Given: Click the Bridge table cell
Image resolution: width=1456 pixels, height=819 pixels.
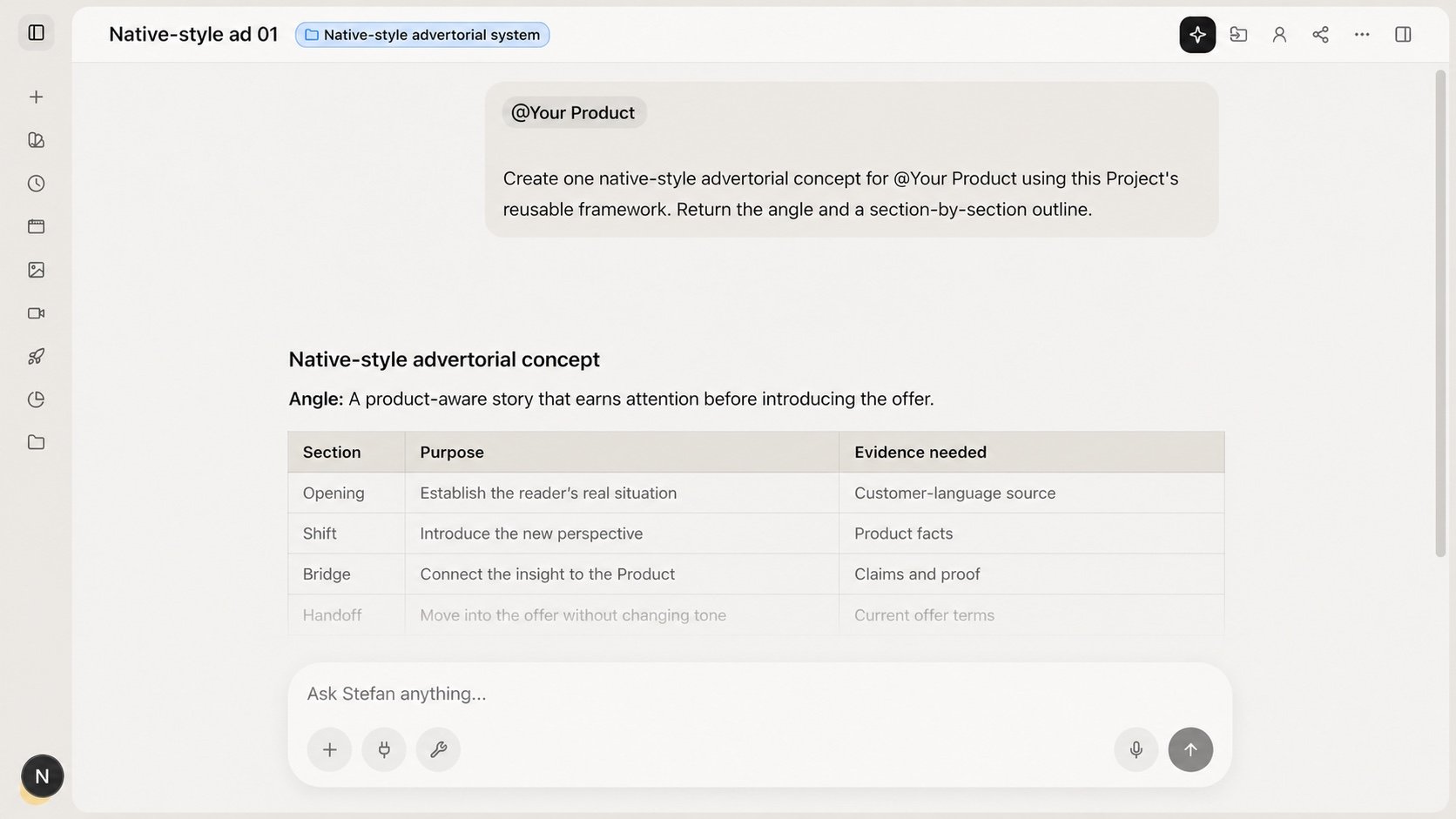Looking at the screenshot, I should 347,574.
